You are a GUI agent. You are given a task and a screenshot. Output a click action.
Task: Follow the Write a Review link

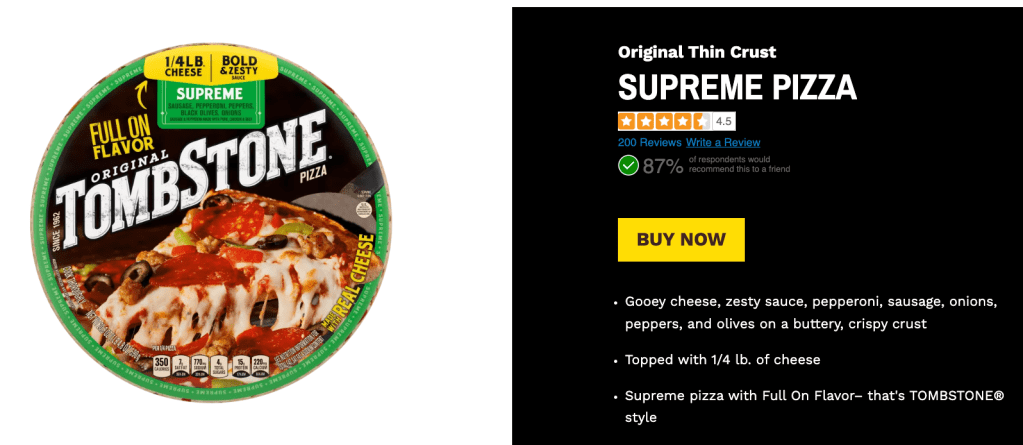click(723, 142)
